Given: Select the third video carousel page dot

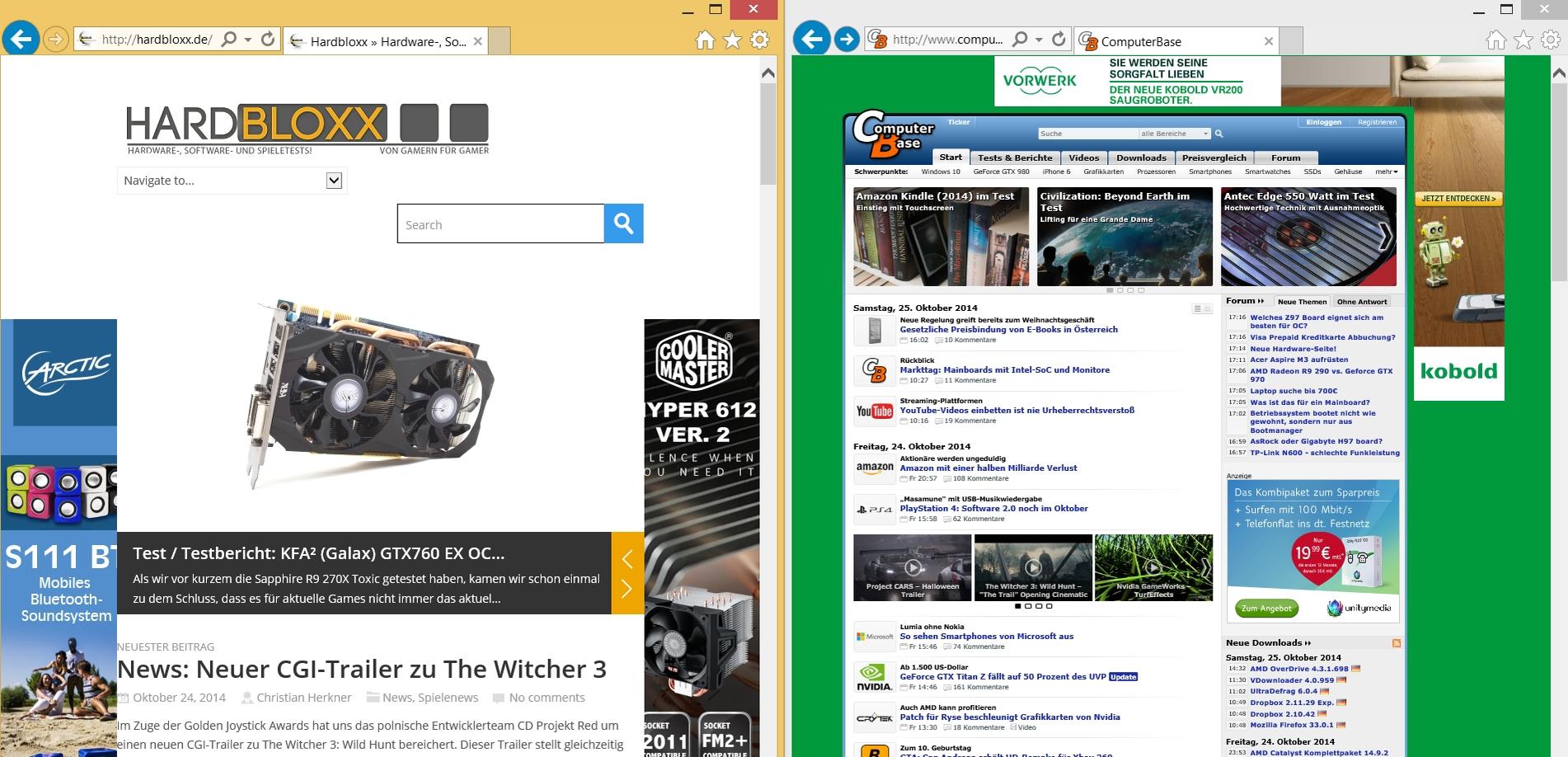Looking at the screenshot, I should point(1039,606).
